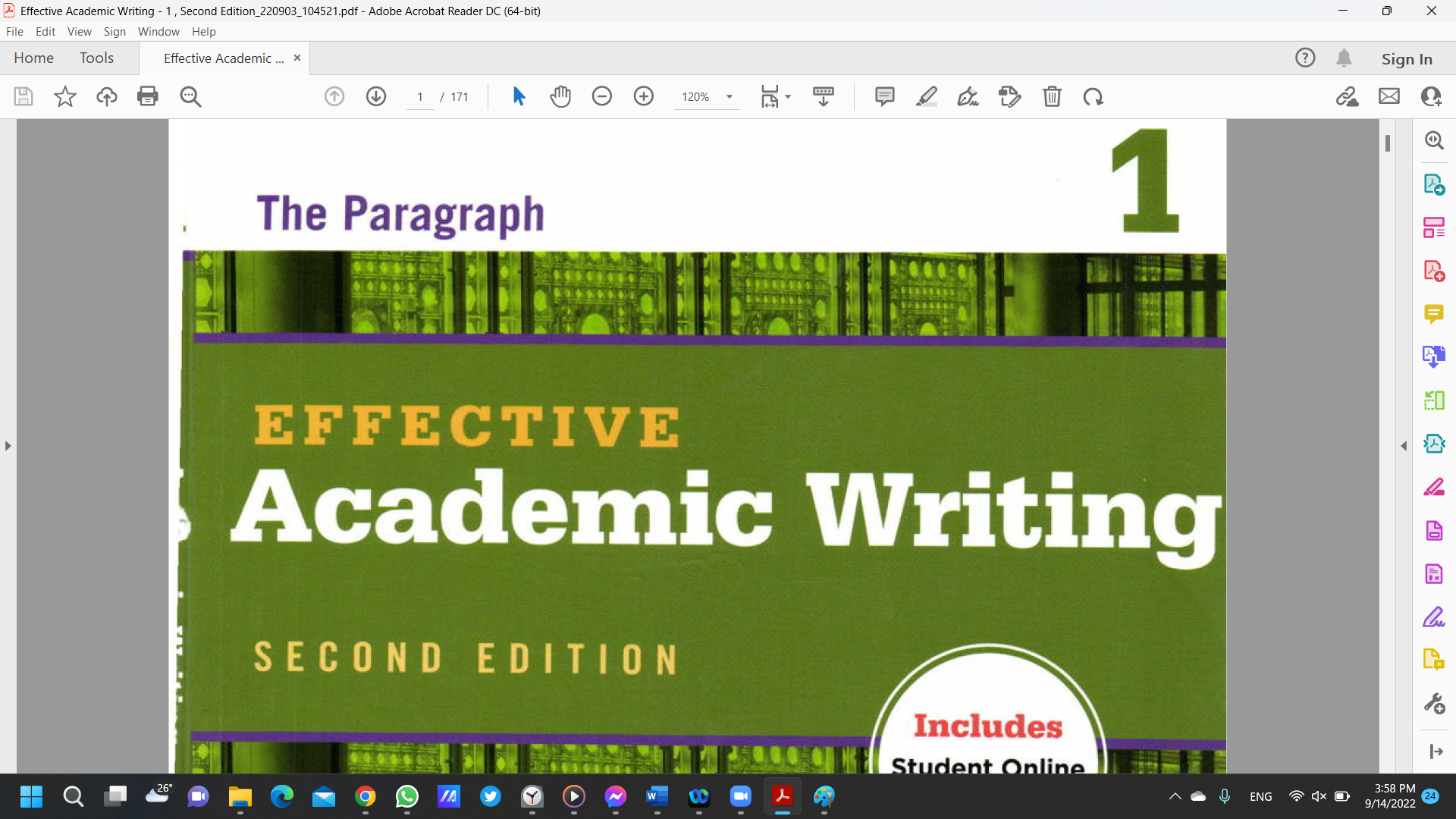Open the zoom level dropdown showing 120%
The height and width of the screenshot is (819, 1456).
pos(707,96)
